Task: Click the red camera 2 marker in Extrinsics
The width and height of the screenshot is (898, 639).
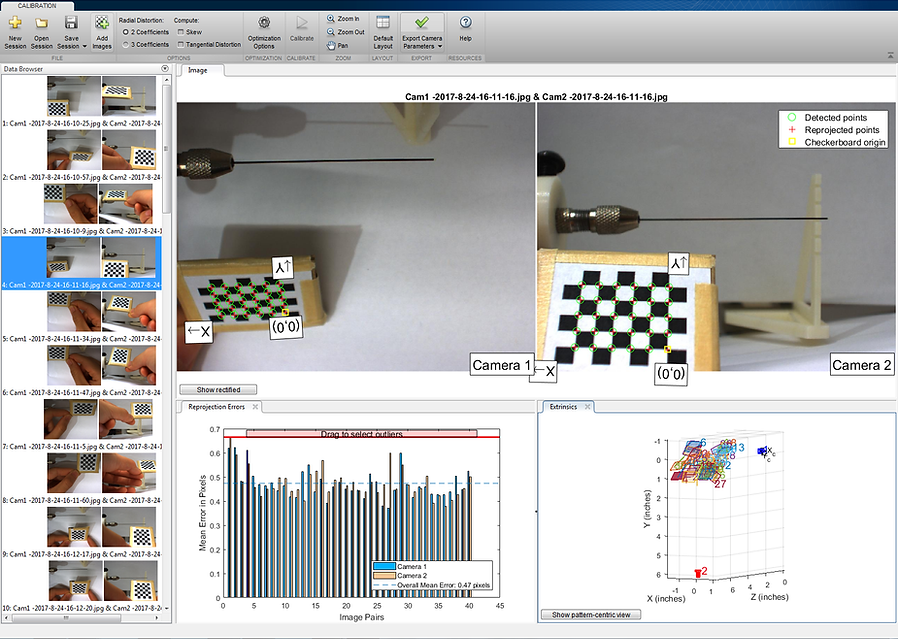Action: tap(698, 573)
